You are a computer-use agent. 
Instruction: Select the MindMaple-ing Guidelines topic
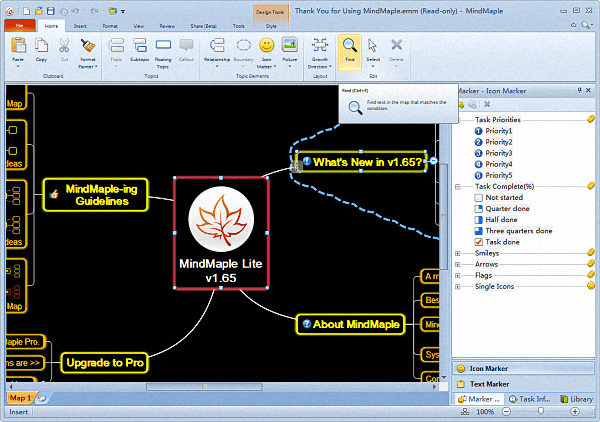(x=95, y=195)
